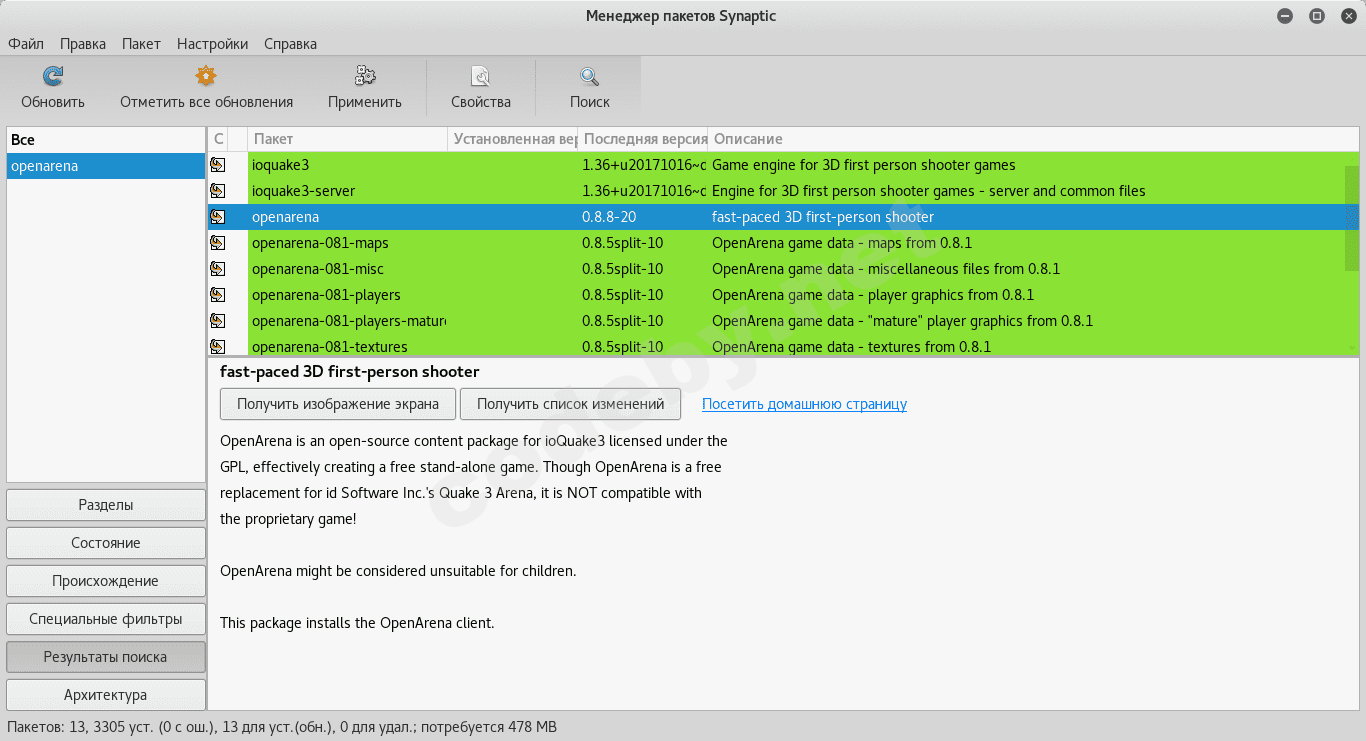Click Получить изображение экрана button
Image resolution: width=1366 pixels, height=741 pixels.
(338, 404)
